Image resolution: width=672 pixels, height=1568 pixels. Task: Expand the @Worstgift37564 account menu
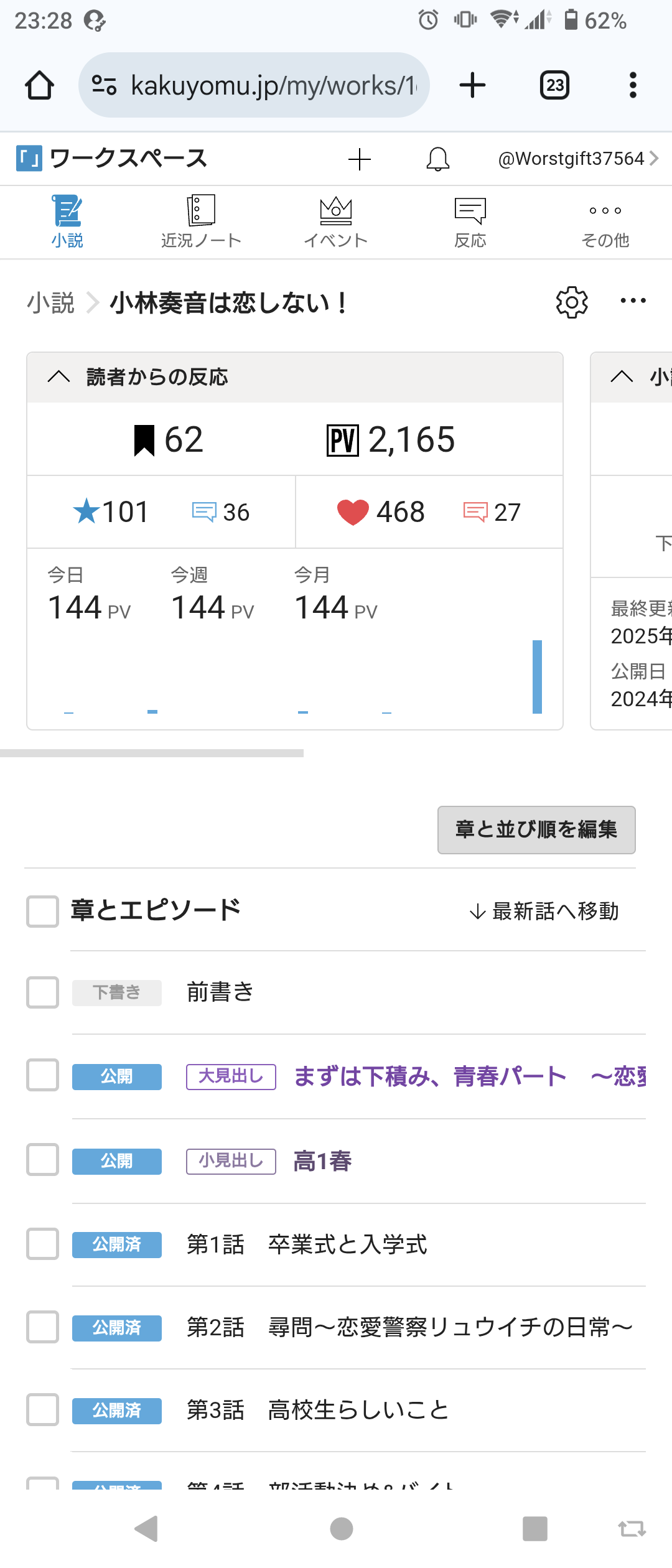(x=577, y=159)
